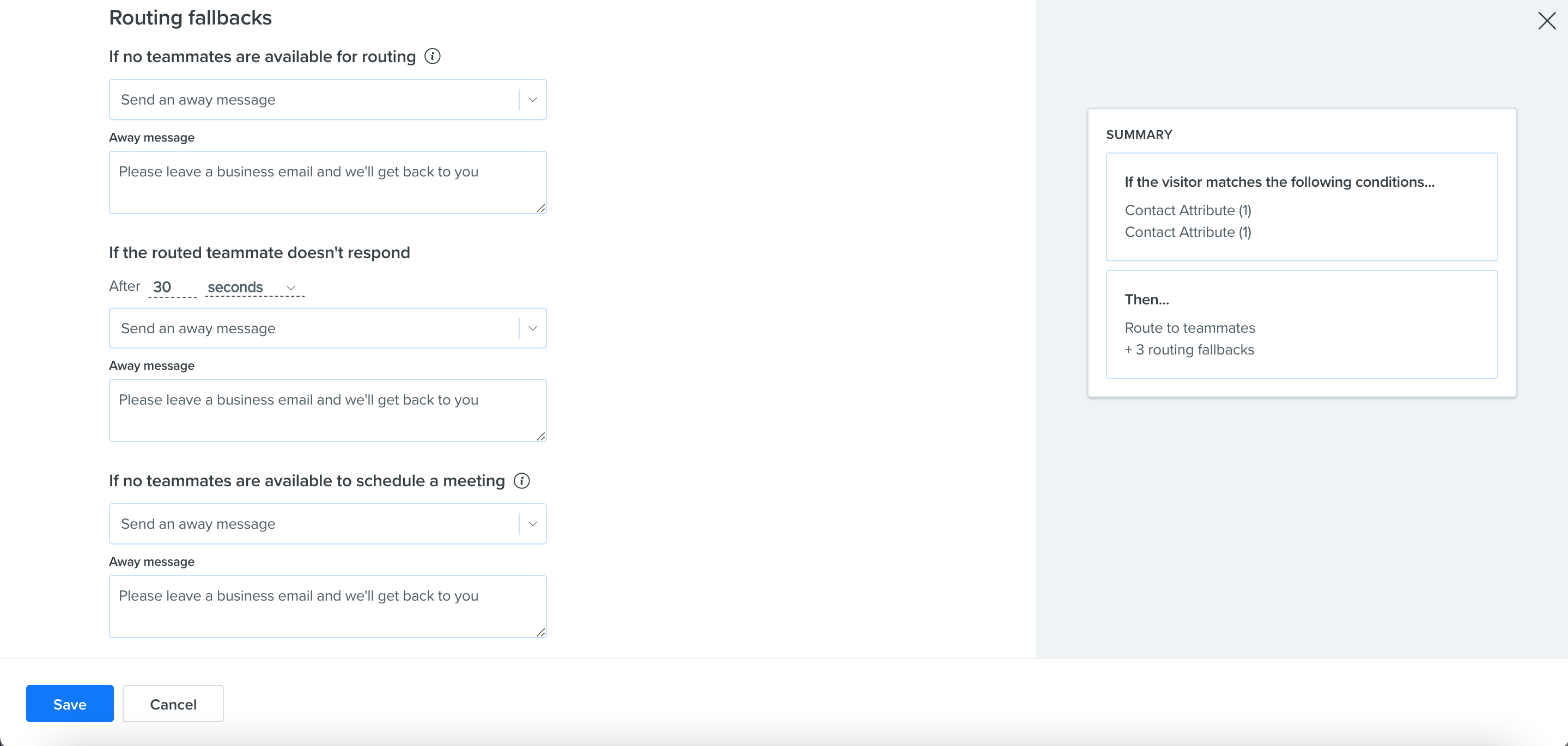Viewport: 1568px width, 746px height.
Task: Click info icon beside schedule a meeting heading
Action: point(521,481)
